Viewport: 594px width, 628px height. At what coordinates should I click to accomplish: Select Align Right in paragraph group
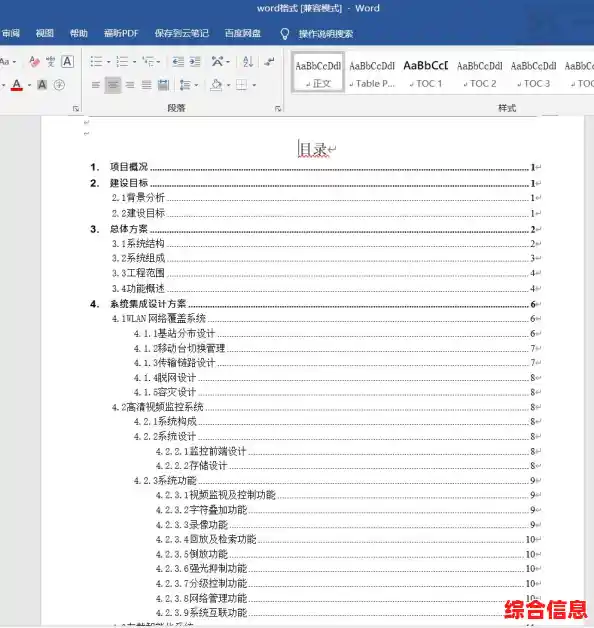click(130, 85)
